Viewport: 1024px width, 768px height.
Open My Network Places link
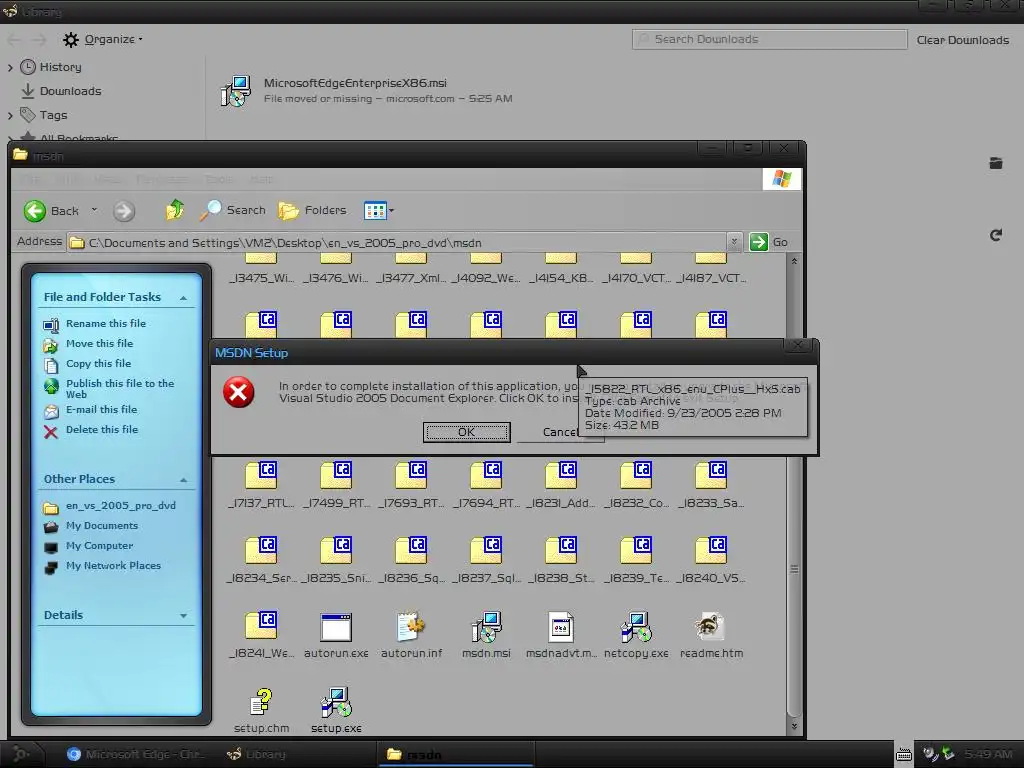click(x=113, y=566)
